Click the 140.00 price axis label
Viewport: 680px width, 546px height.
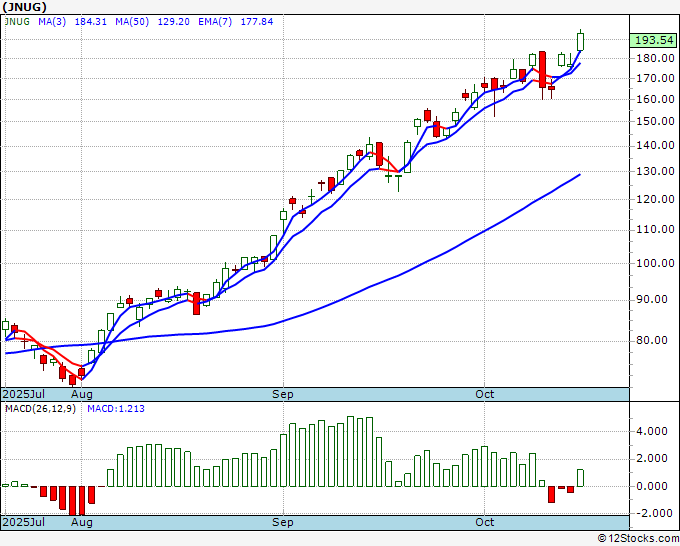click(655, 145)
